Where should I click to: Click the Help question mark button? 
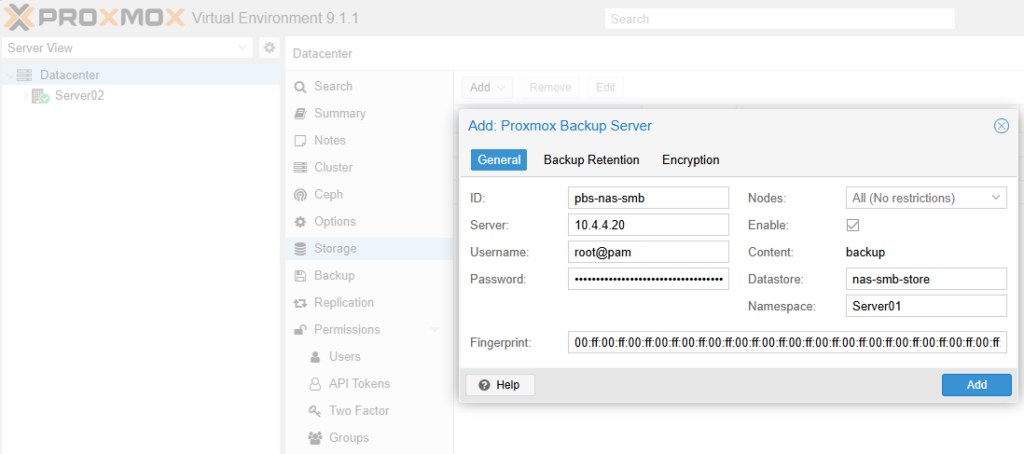(x=500, y=385)
